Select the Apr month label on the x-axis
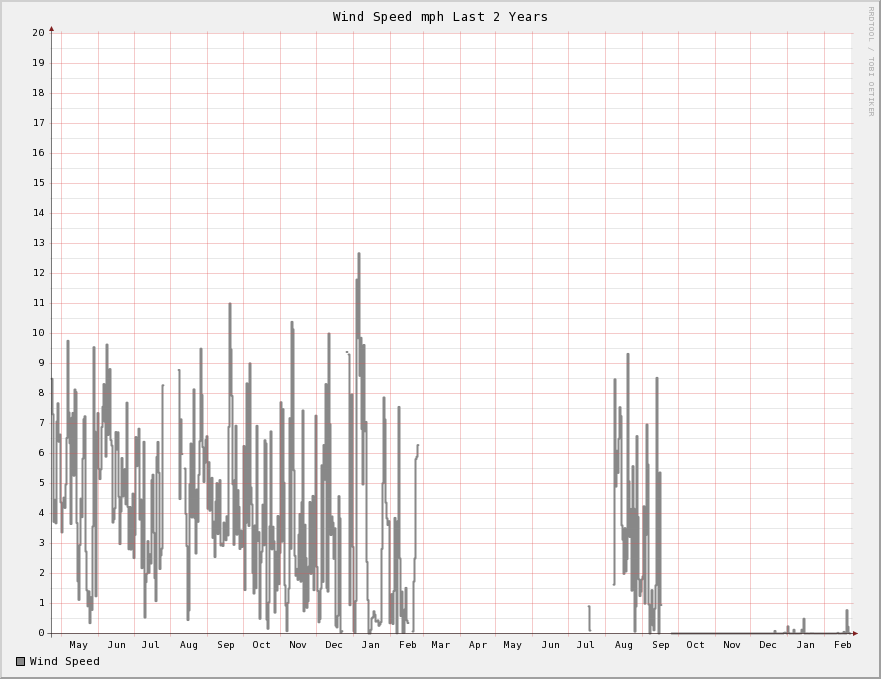The width and height of the screenshot is (881, 679). pyautogui.click(x=478, y=645)
